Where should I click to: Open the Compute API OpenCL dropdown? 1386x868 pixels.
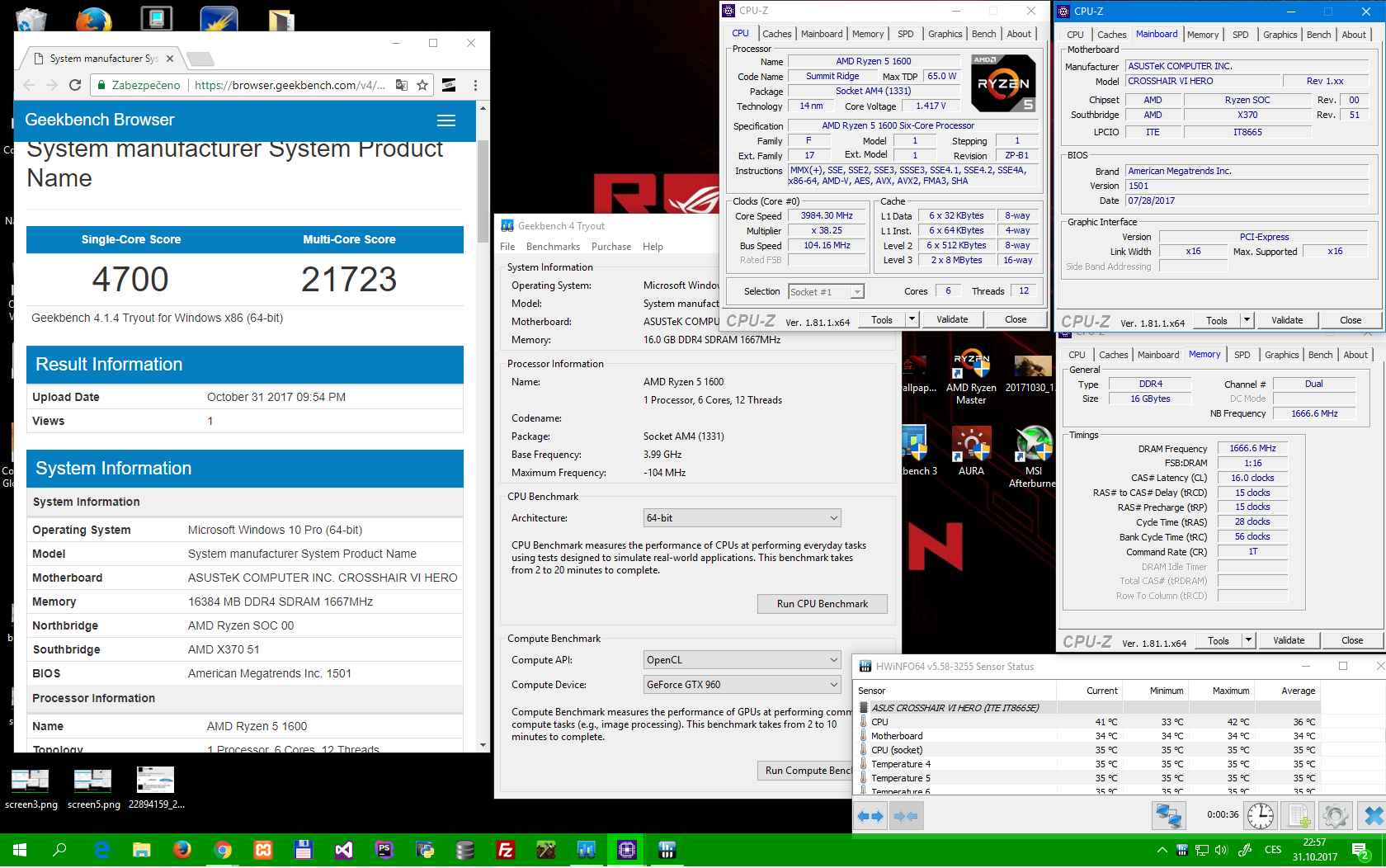coord(742,660)
